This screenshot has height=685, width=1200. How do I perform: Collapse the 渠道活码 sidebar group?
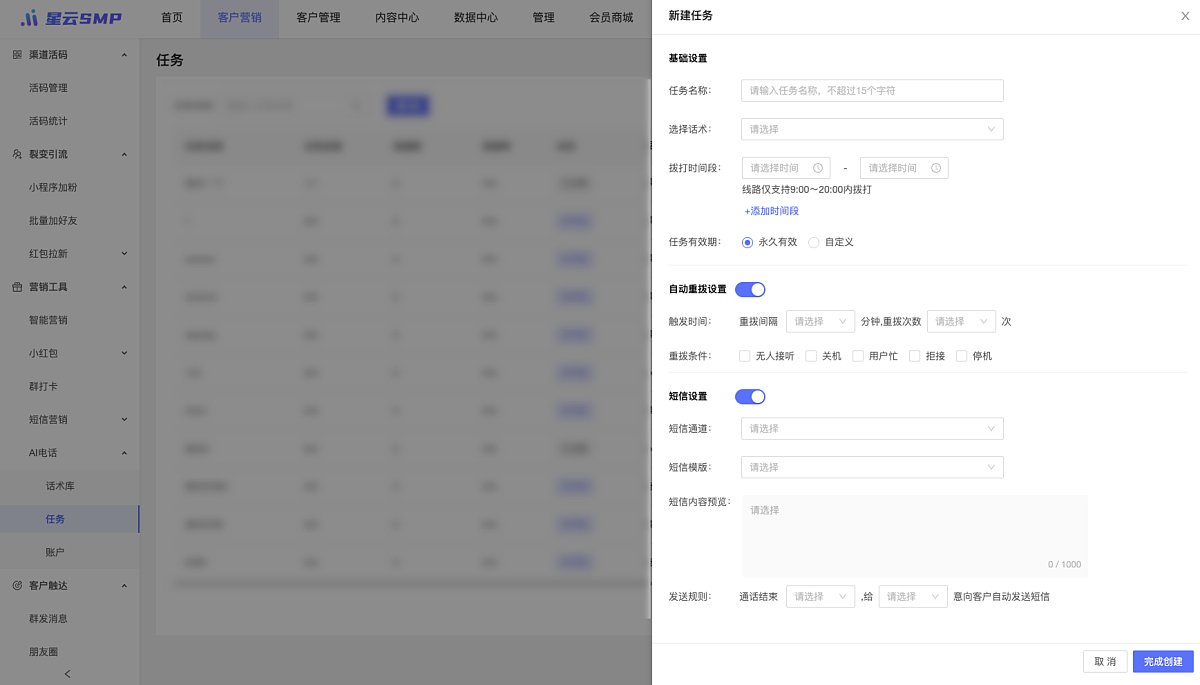124,55
